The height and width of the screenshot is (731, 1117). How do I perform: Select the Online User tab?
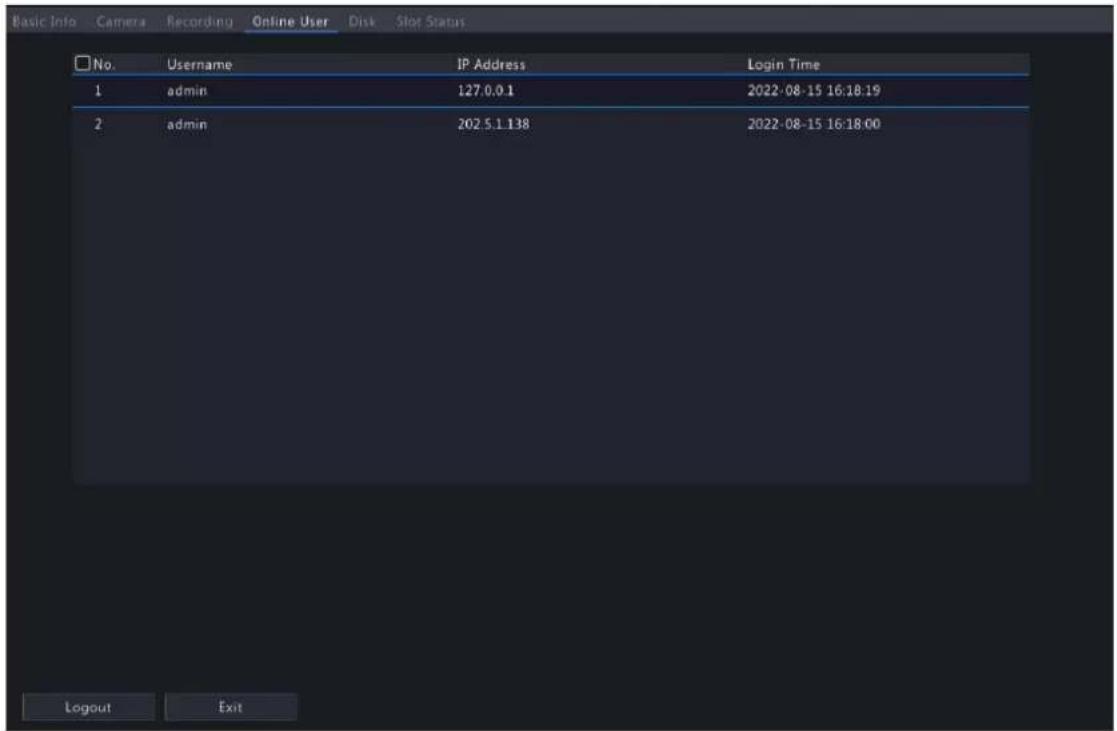[x=290, y=21]
